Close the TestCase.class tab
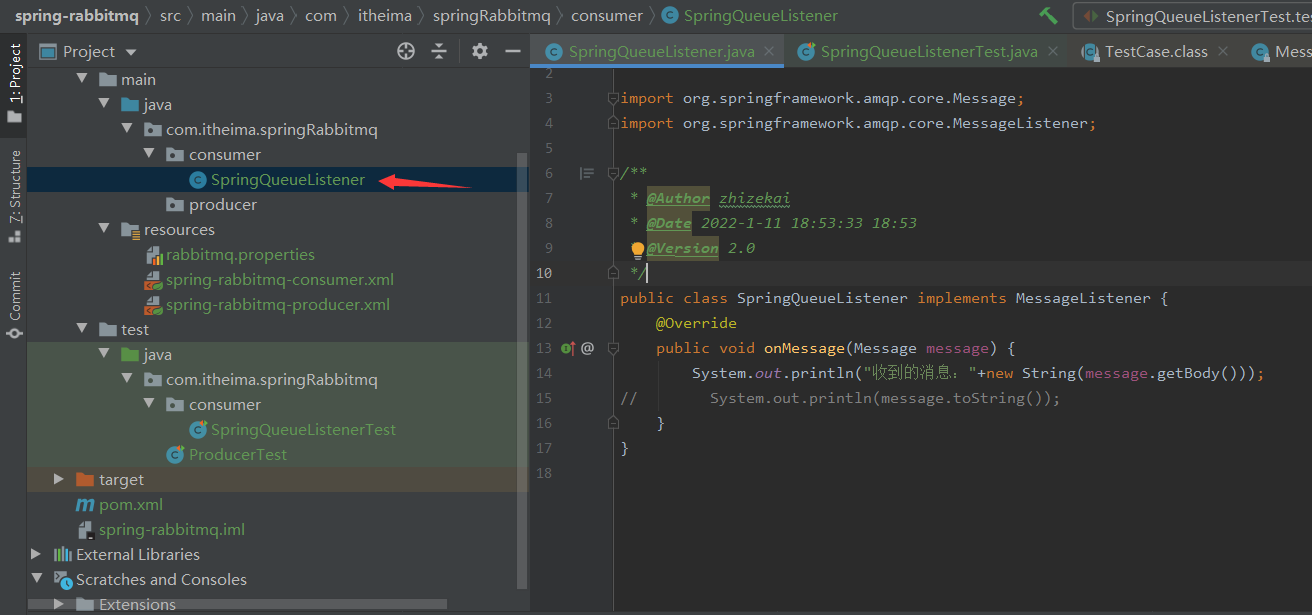The height and width of the screenshot is (615, 1312). point(1223,51)
